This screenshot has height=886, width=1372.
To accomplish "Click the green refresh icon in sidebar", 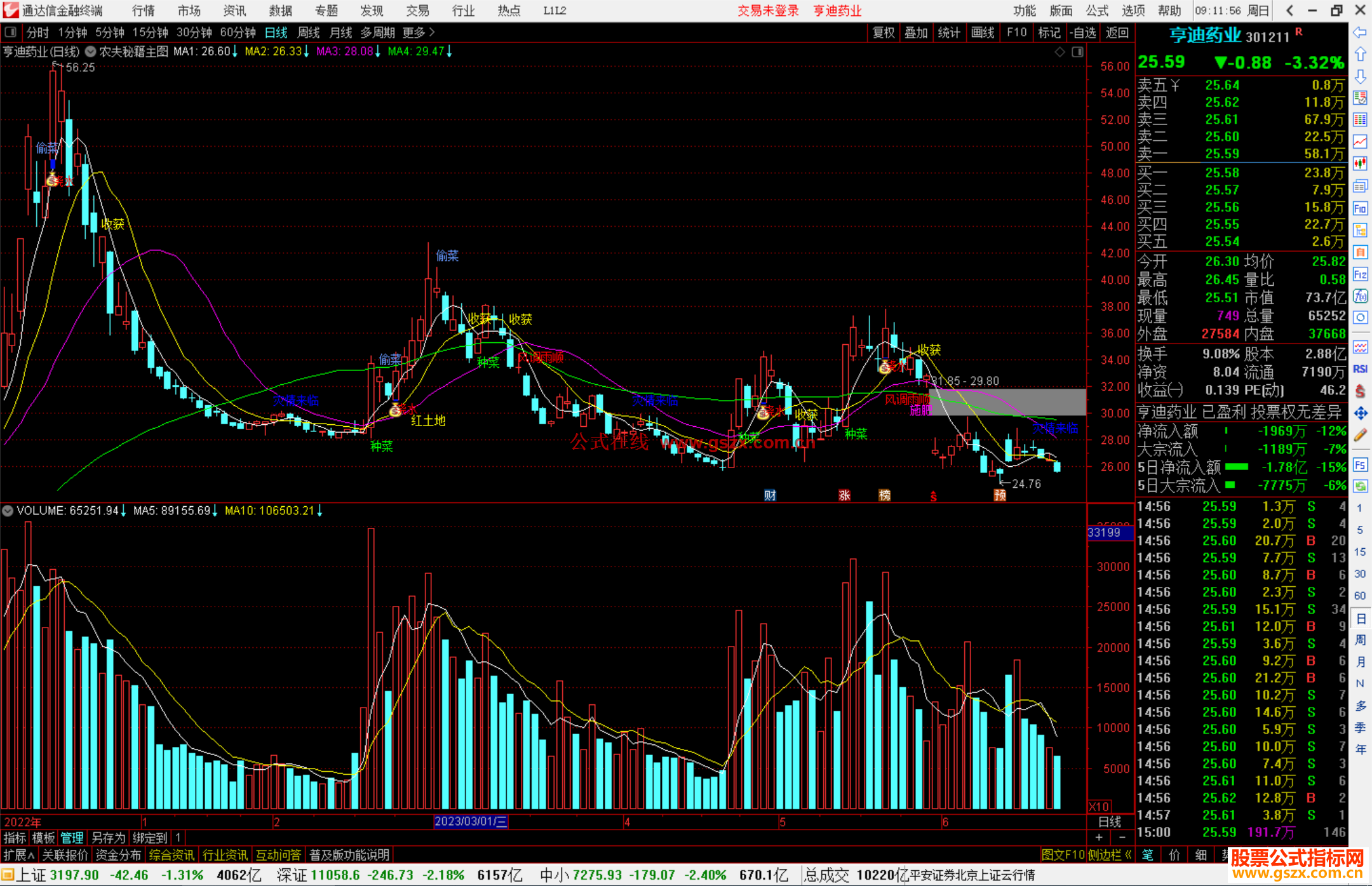I will point(1360,487).
